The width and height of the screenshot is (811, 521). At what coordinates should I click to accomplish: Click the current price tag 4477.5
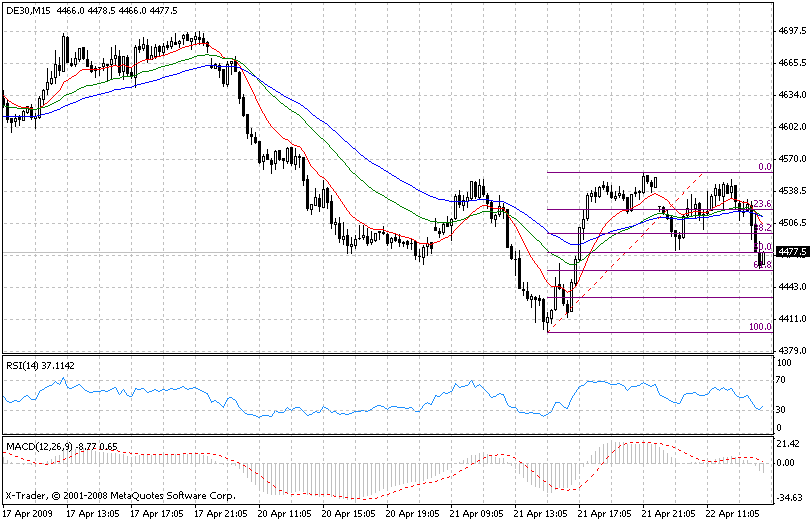click(x=791, y=253)
